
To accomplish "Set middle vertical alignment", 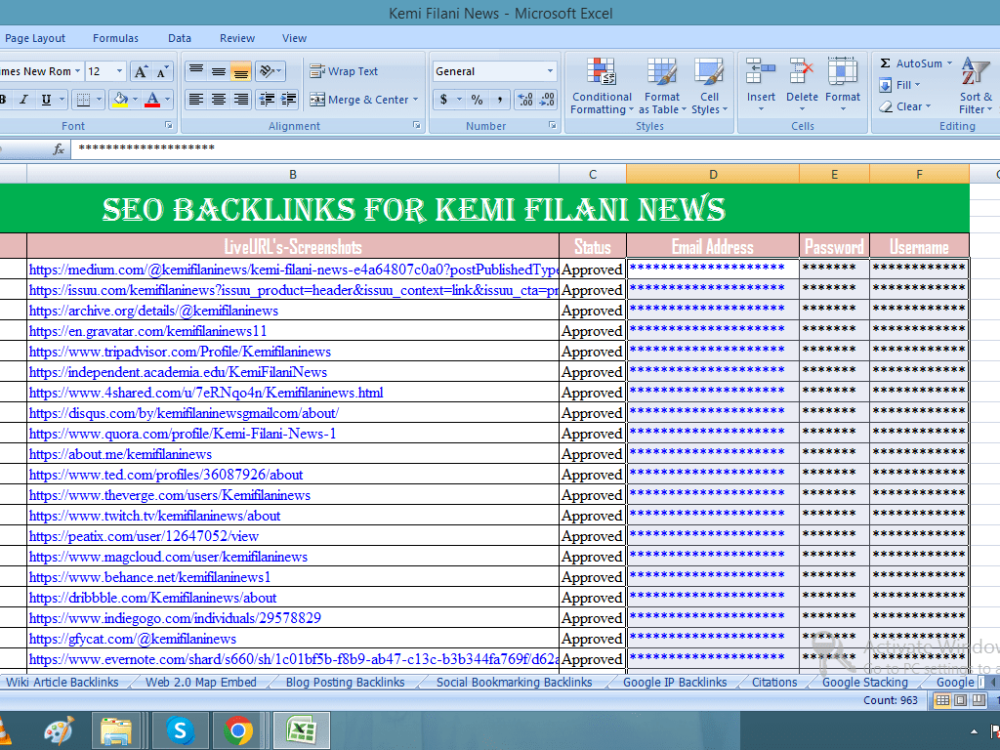I will pyautogui.click(x=218, y=71).
